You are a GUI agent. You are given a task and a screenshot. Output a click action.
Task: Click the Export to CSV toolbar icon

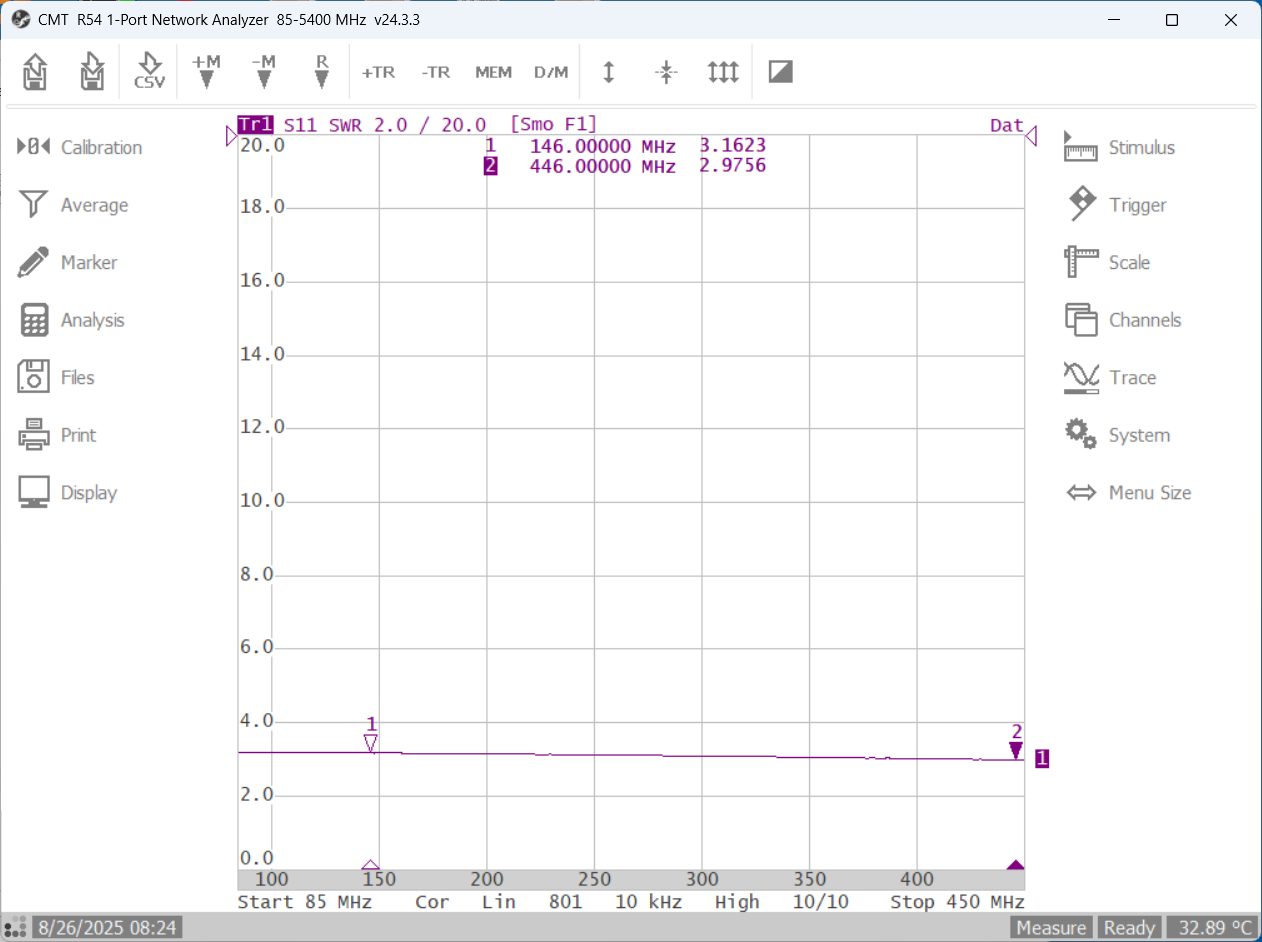pyautogui.click(x=149, y=72)
